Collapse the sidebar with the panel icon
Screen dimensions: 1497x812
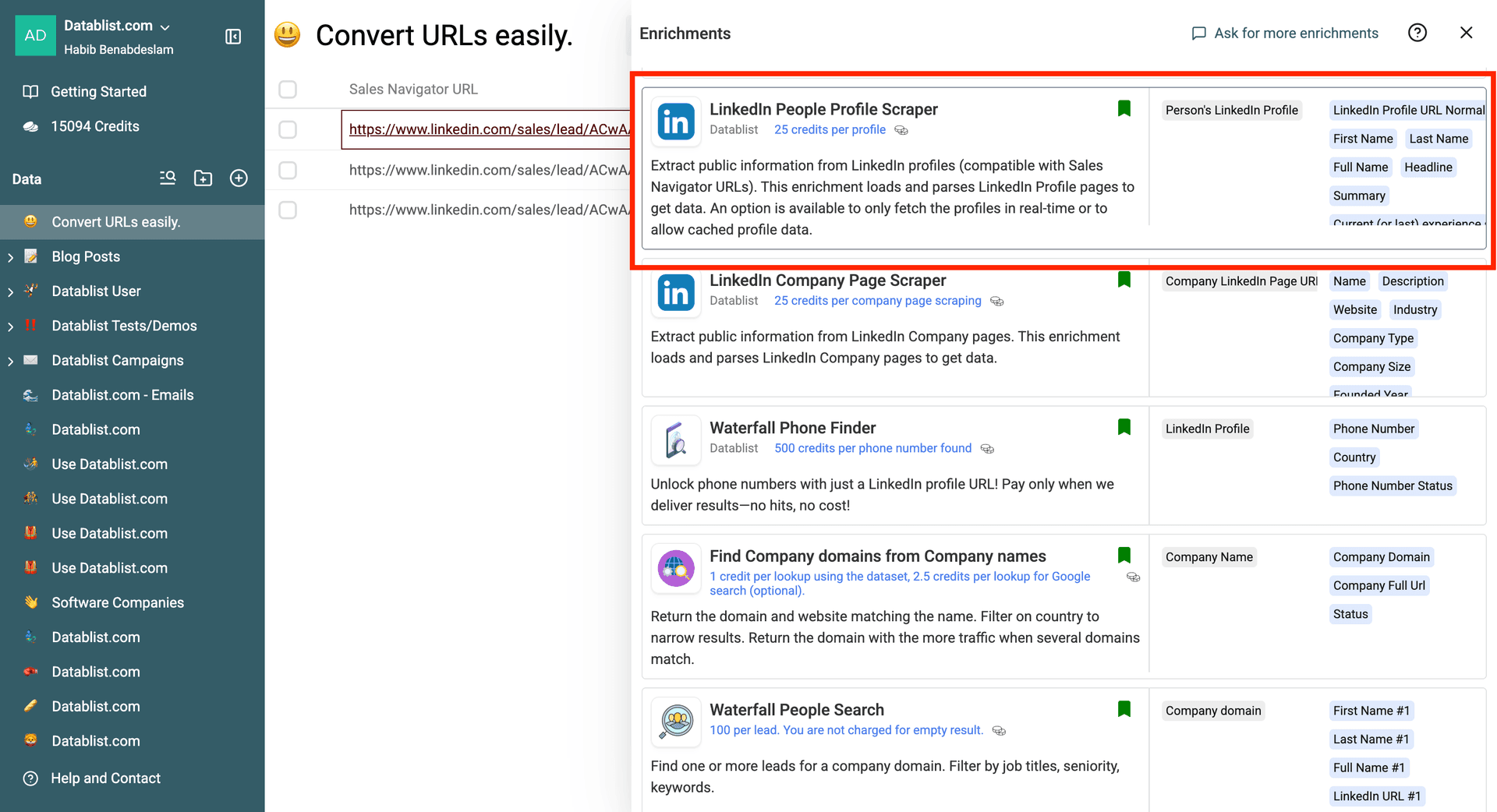pyautogui.click(x=232, y=36)
